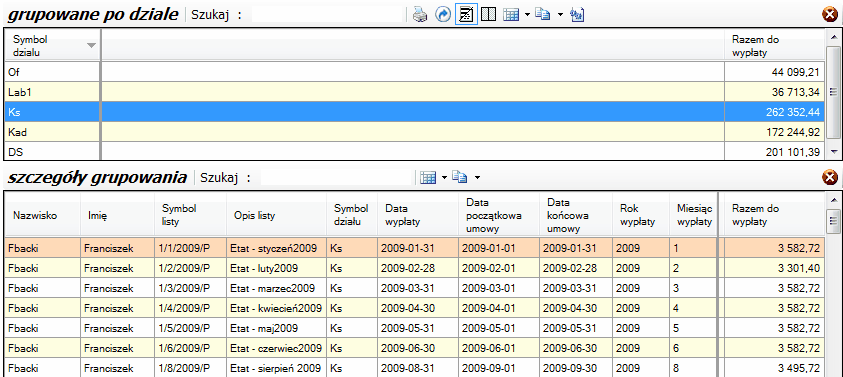Click the Symbol listy column header
This screenshot has height=377, width=843.
(x=190, y=215)
